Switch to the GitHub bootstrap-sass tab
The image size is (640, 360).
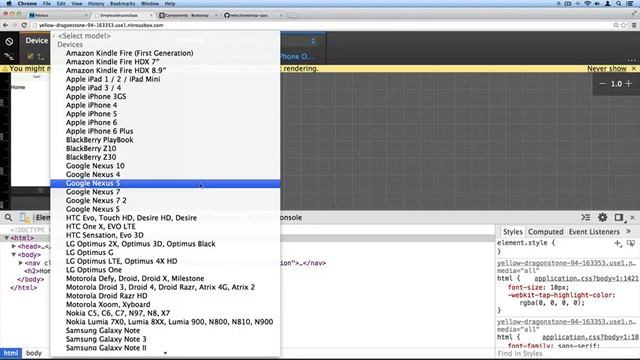[253, 15]
